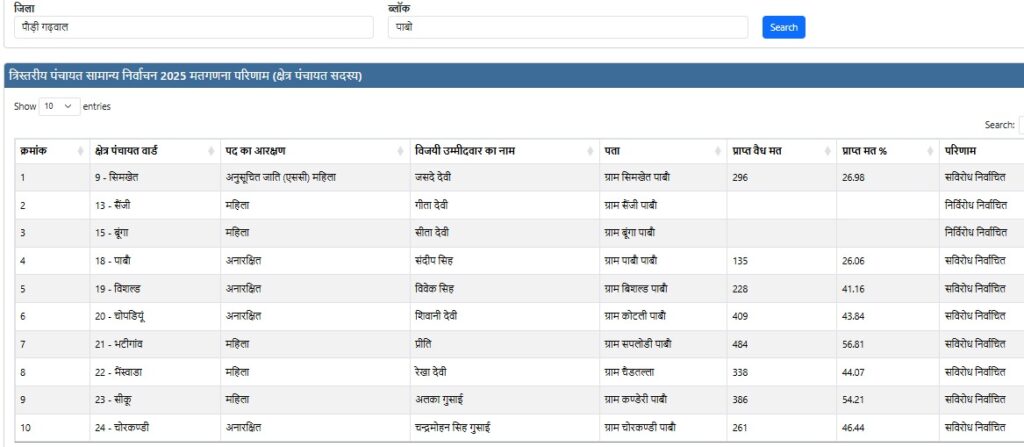Click the blue Search button
The height and width of the screenshot is (447, 1024).
pyautogui.click(x=783, y=27)
